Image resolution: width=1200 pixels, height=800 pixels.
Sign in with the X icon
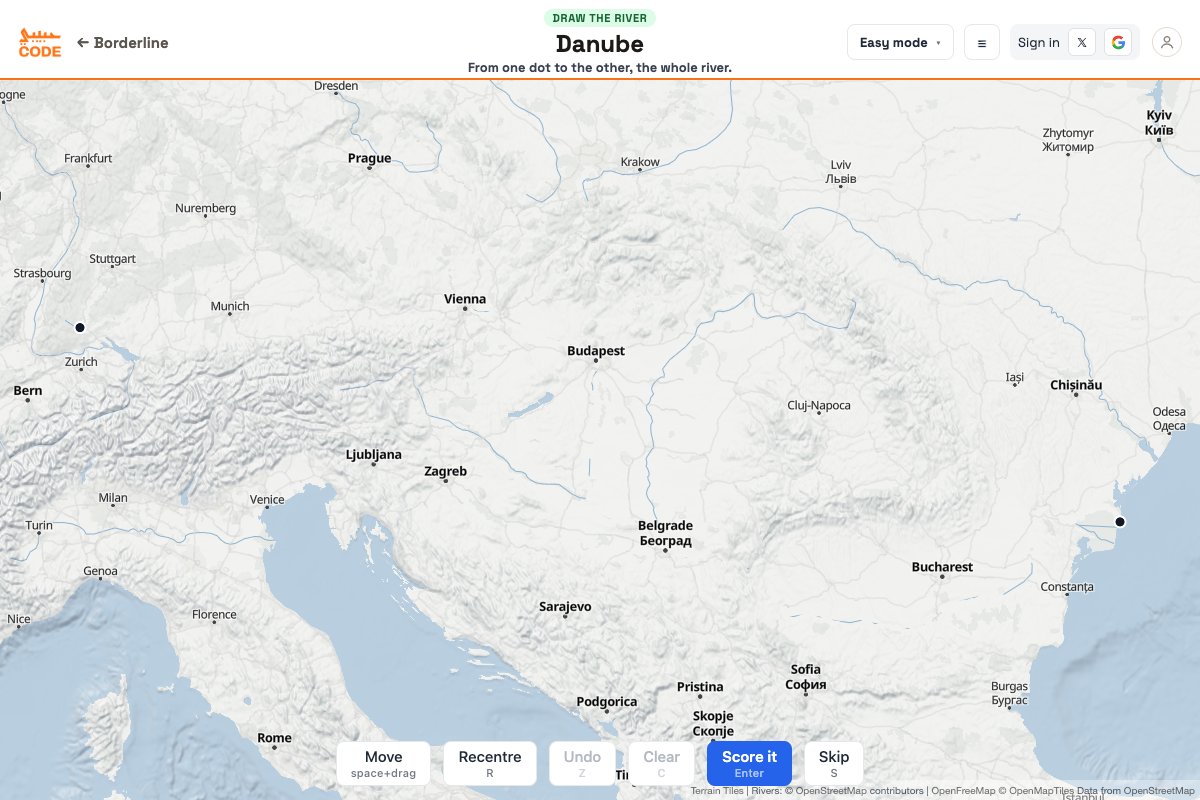1082,43
